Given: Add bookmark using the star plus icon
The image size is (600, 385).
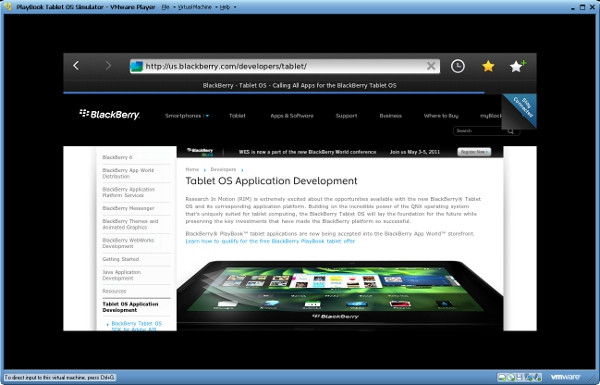Looking at the screenshot, I should (x=518, y=66).
